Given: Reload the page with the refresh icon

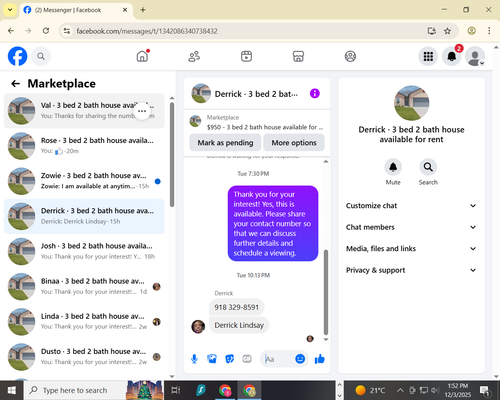Looking at the screenshot, I should (46, 31).
